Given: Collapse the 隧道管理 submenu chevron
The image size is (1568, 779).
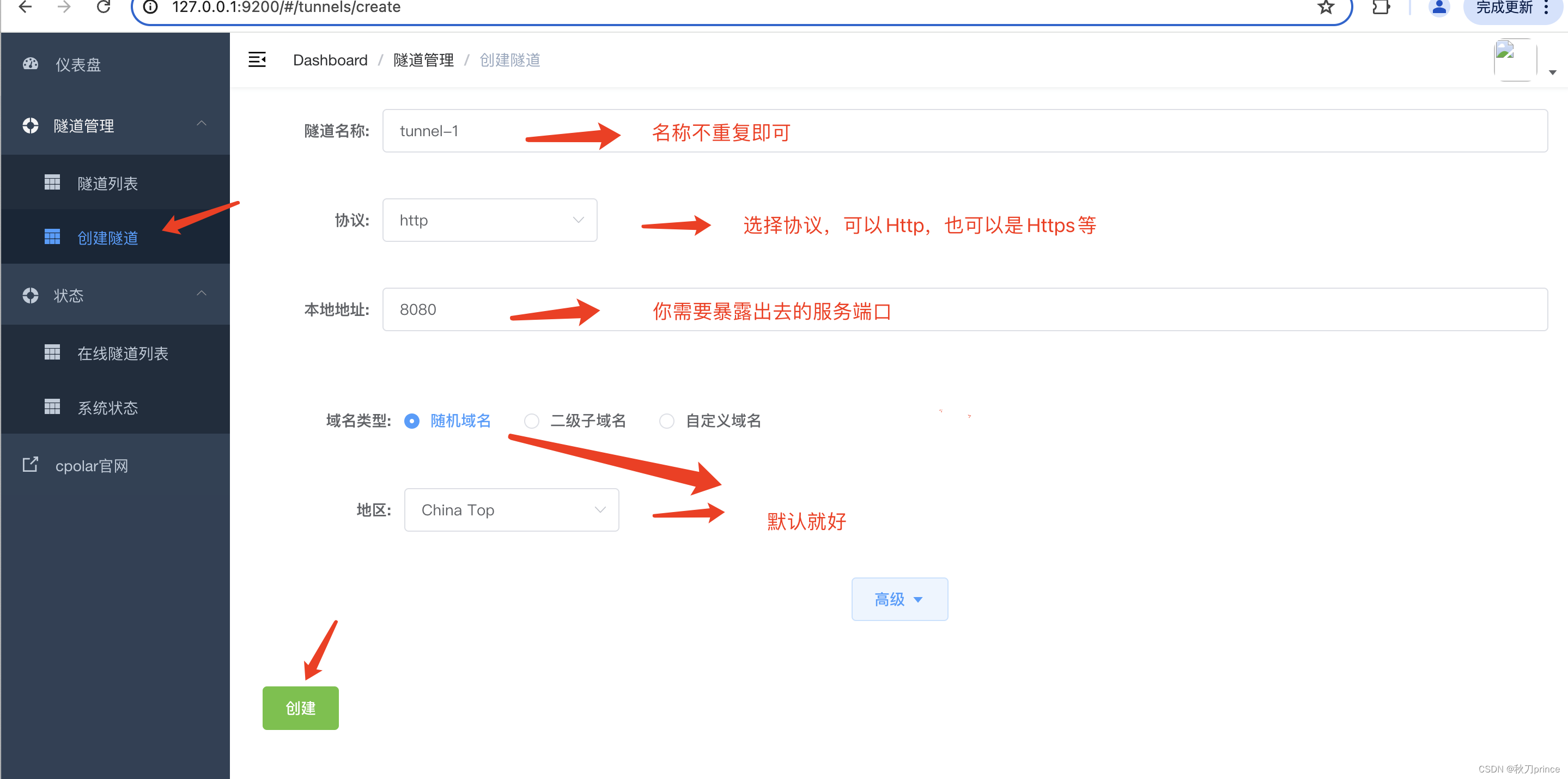Looking at the screenshot, I should [x=202, y=124].
